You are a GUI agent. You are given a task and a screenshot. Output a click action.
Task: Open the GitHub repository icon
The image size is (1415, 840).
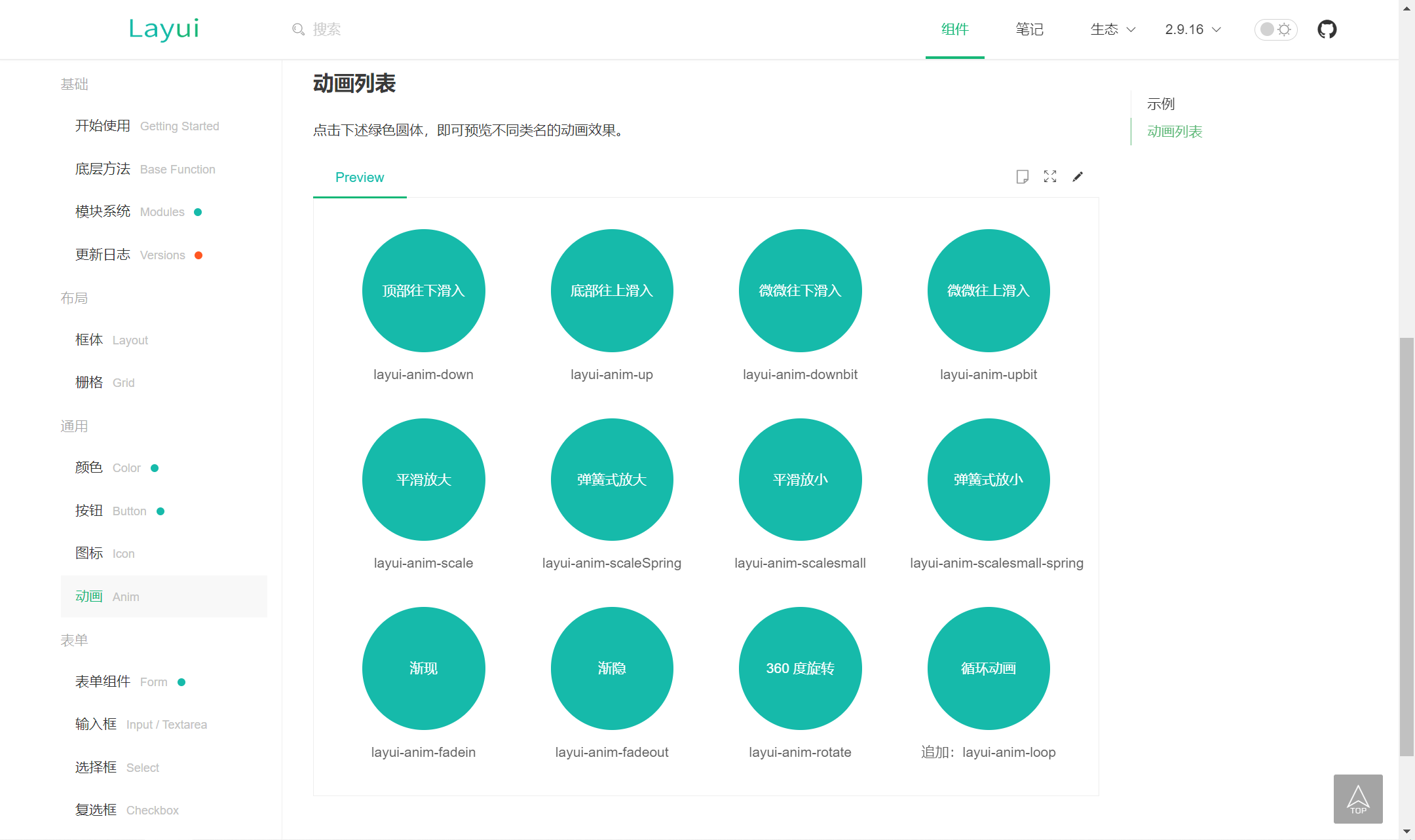1327,29
